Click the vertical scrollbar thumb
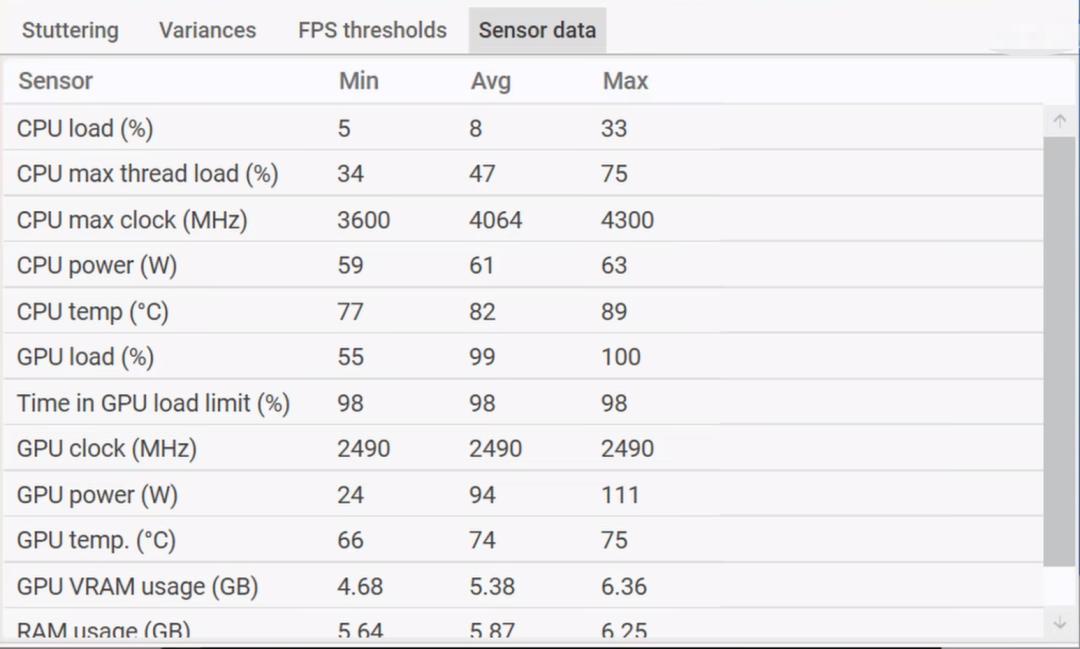The height and width of the screenshot is (649, 1080). [x=1059, y=350]
